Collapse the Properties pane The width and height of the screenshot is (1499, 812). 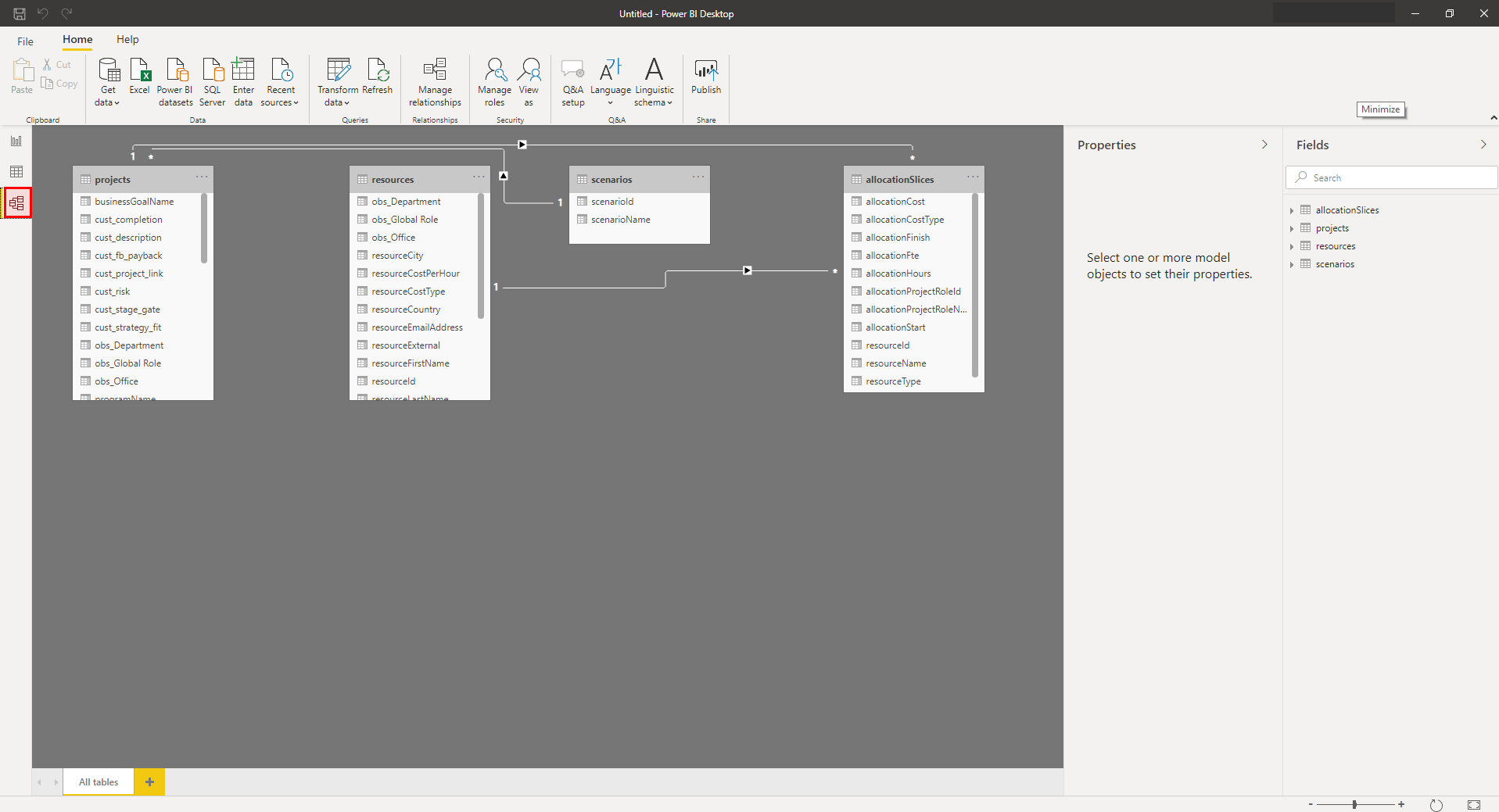click(x=1264, y=145)
